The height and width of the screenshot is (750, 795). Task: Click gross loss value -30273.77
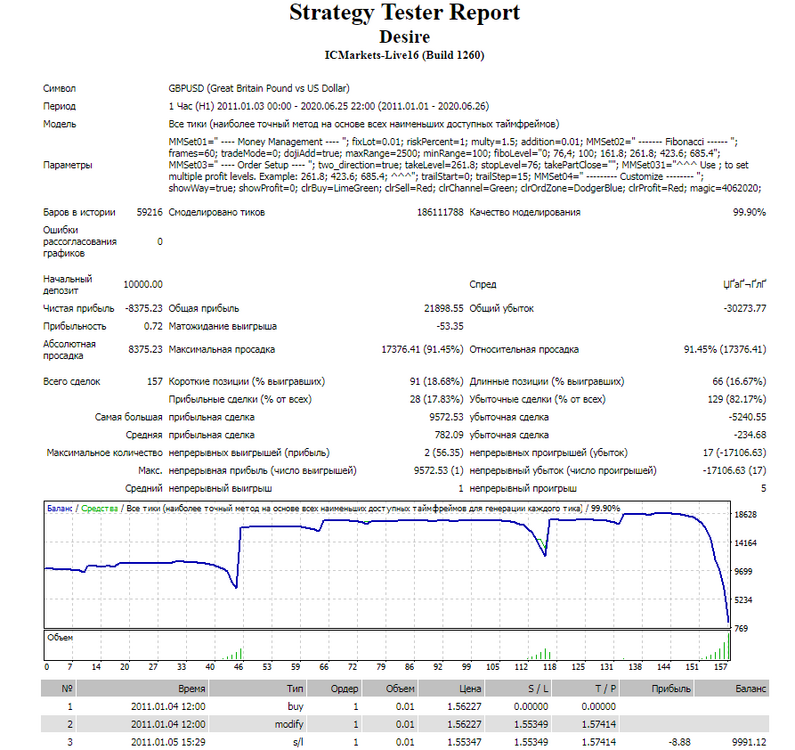pyautogui.click(x=744, y=308)
